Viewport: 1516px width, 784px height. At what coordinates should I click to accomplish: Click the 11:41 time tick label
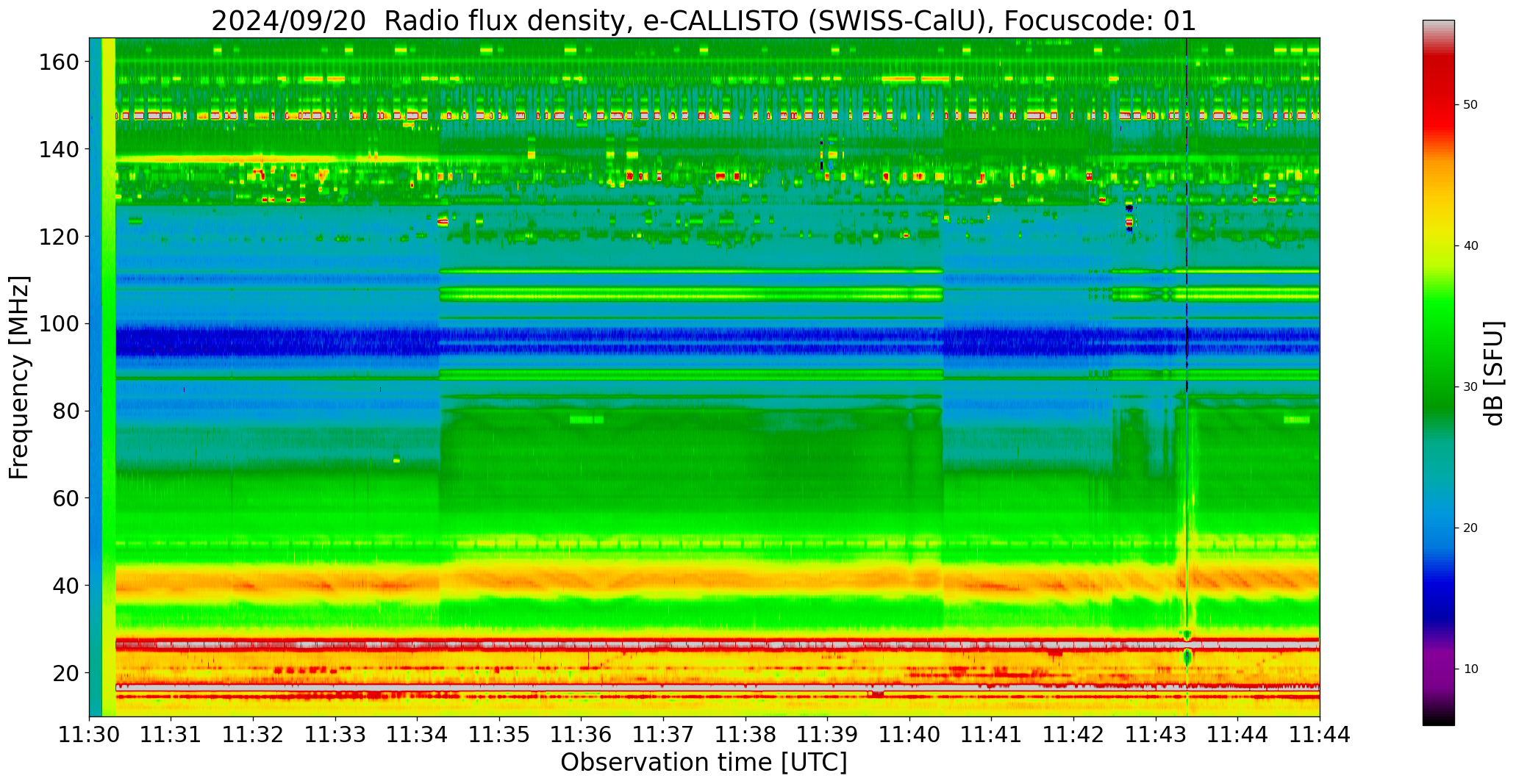pos(992,734)
